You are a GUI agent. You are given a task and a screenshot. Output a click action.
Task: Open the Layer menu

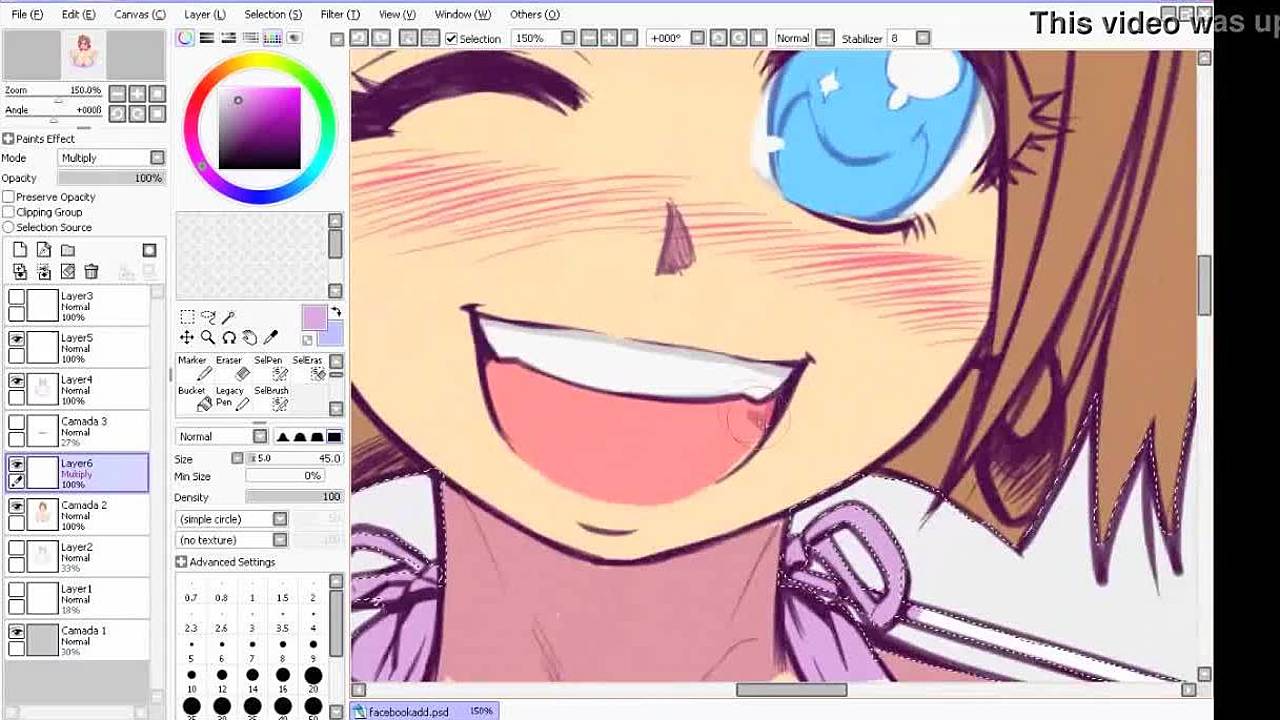pyautogui.click(x=204, y=14)
